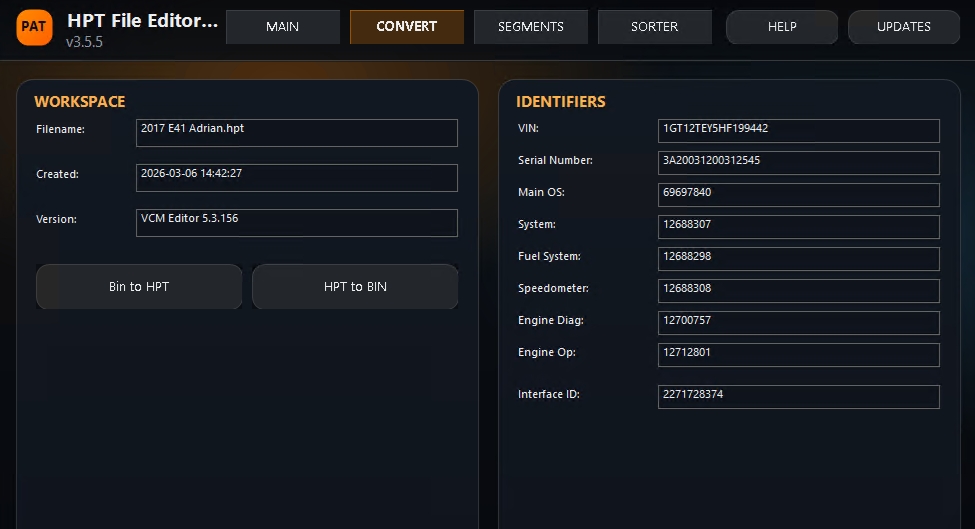This screenshot has height=529, width=975.
Task: Select the Created date field
Action: tap(297, 178)
